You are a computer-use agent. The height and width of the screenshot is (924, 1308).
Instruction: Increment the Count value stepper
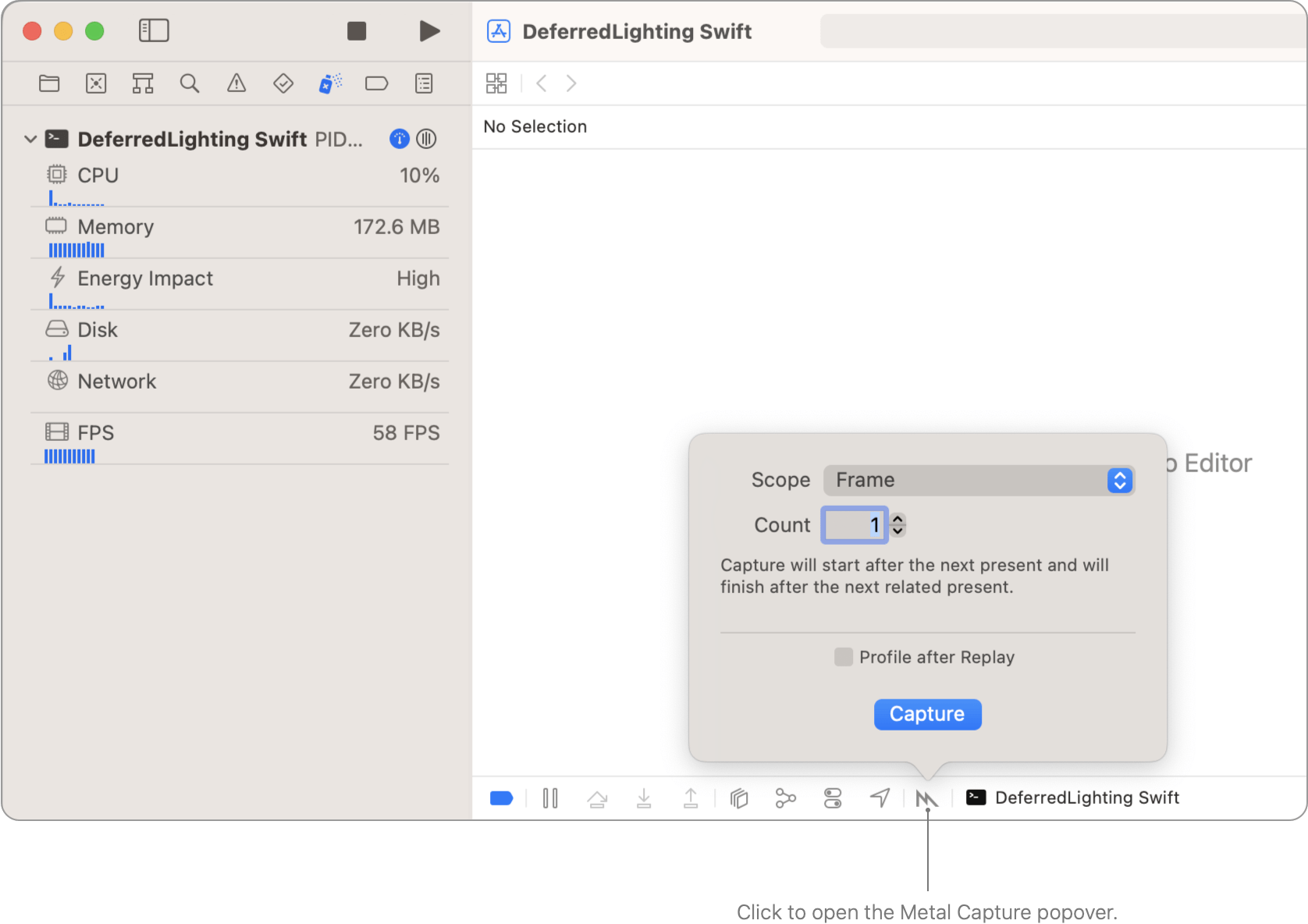coord(897,520)
